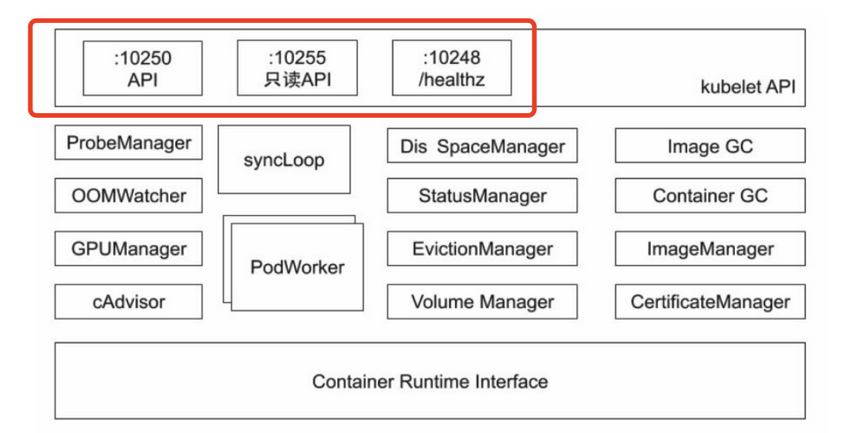Click the Image GC box

tap(709, 146)
